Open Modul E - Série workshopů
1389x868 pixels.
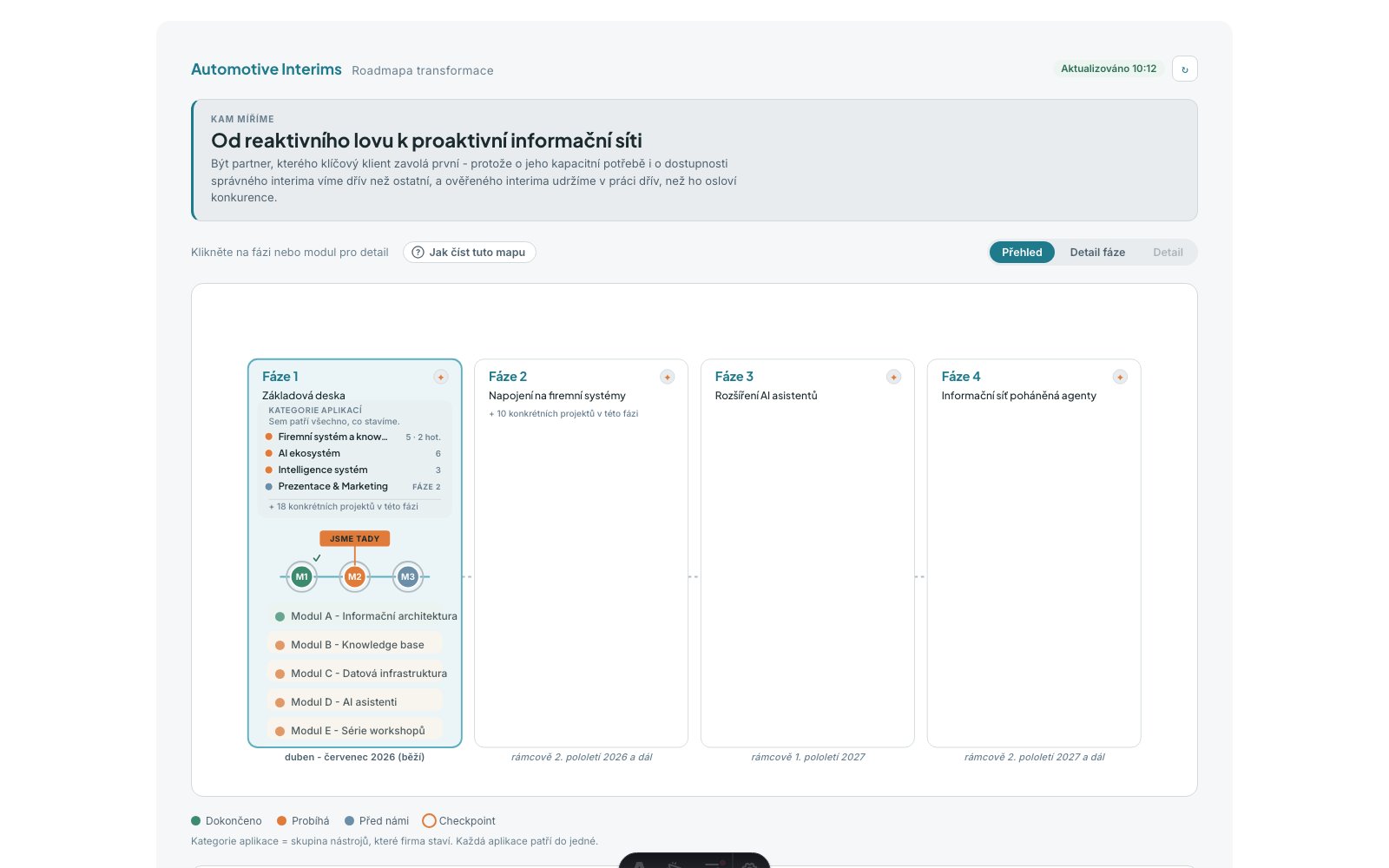(354, 731)
